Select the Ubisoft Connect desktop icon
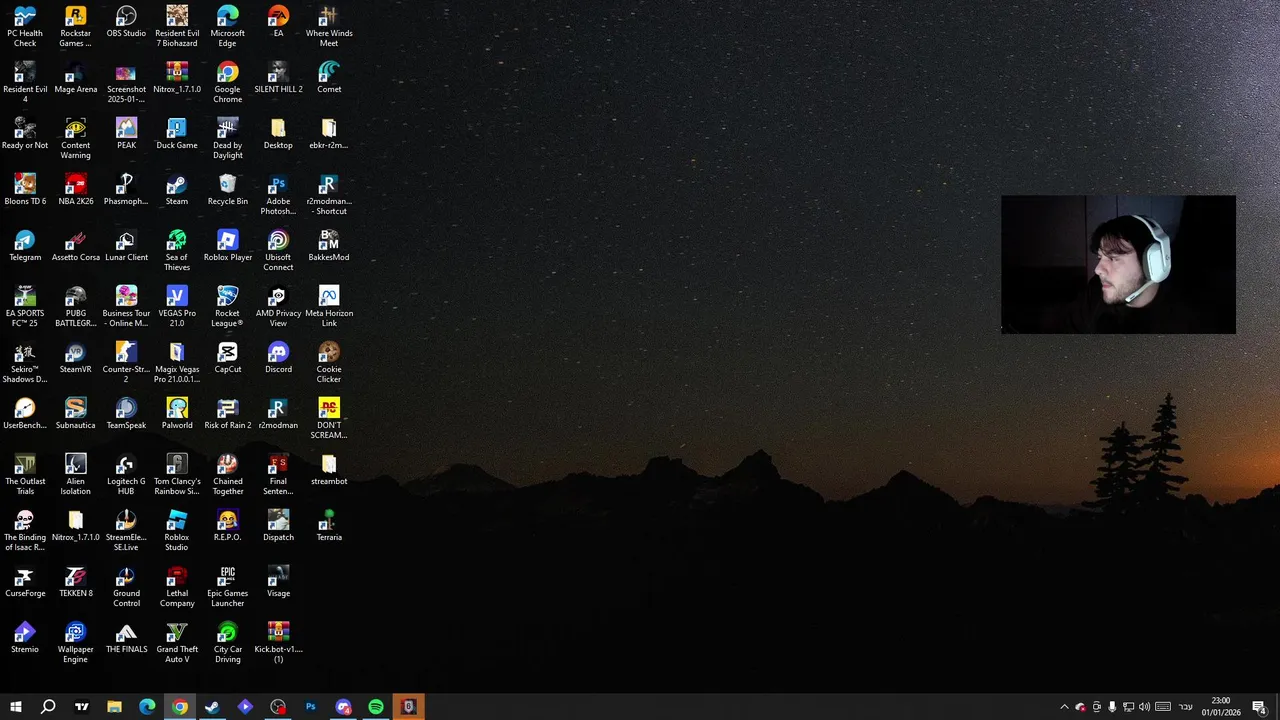This screenshot has width=1280, height=720. (x=278, y=250)
